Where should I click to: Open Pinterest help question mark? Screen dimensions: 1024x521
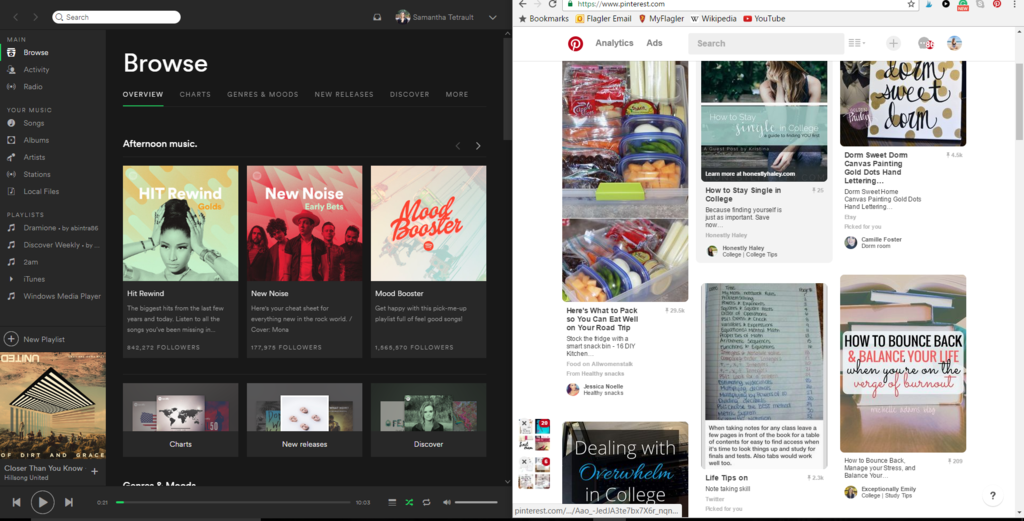tap(993, 496)
